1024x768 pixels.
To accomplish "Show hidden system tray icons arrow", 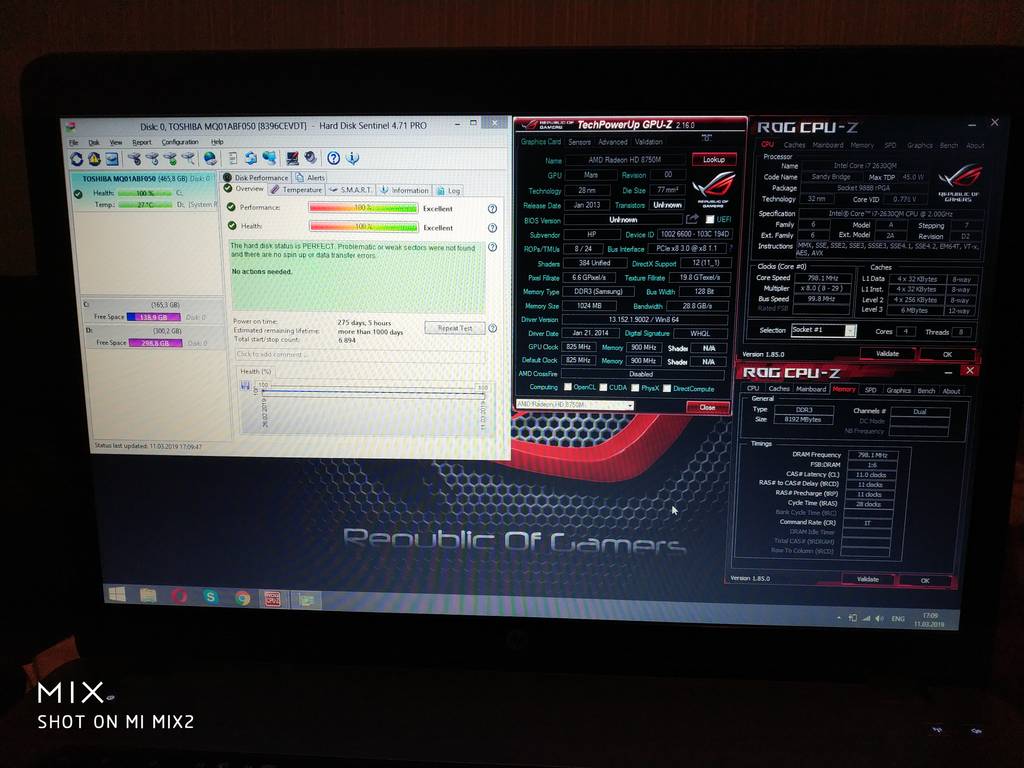I will [x=839, y=617].
